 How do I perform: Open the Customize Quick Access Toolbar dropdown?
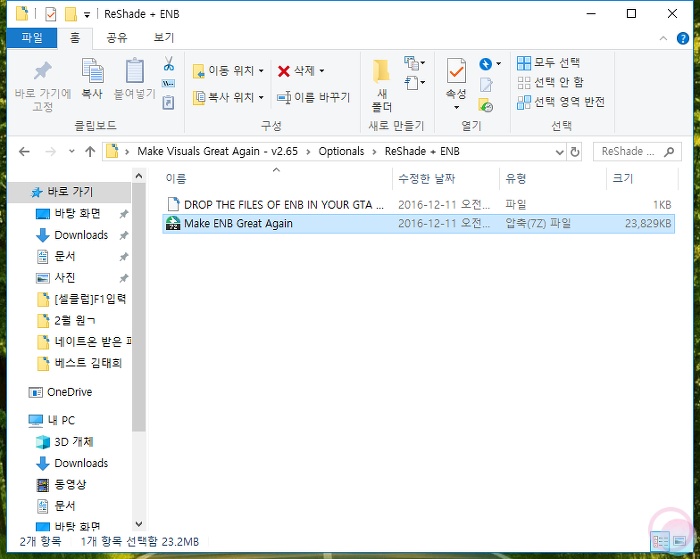click(87, 15)
